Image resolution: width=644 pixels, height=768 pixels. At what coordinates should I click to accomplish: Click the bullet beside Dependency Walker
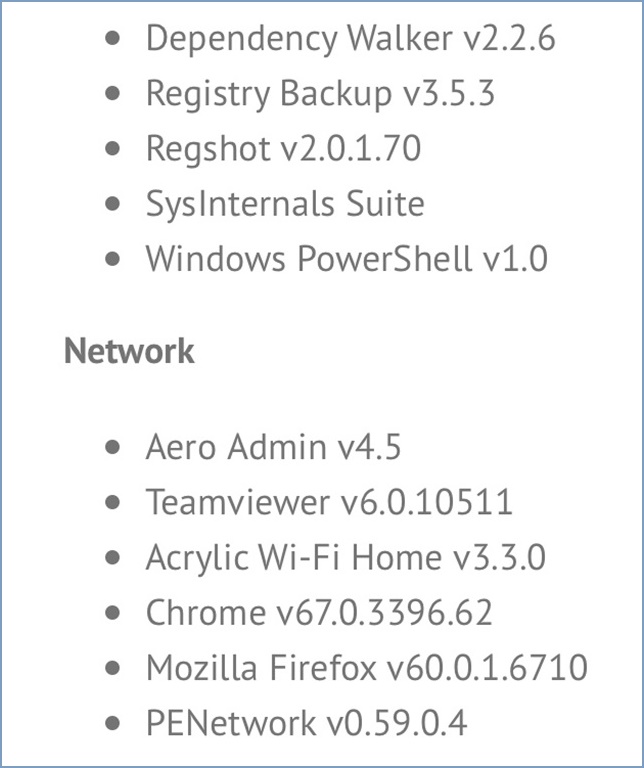113,39
